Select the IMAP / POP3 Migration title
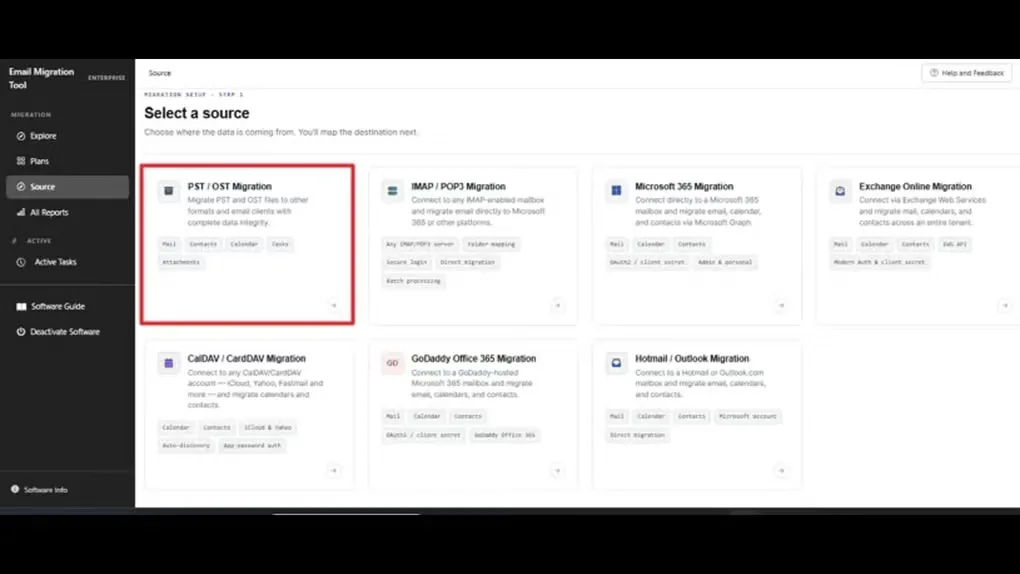Image resolution: width=1020 pixels, height=574 pixels. [x=458, y=186]
